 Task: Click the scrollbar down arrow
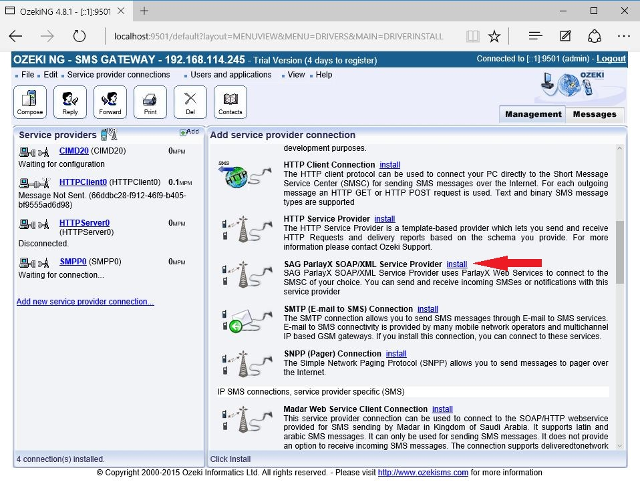point(620,446)
